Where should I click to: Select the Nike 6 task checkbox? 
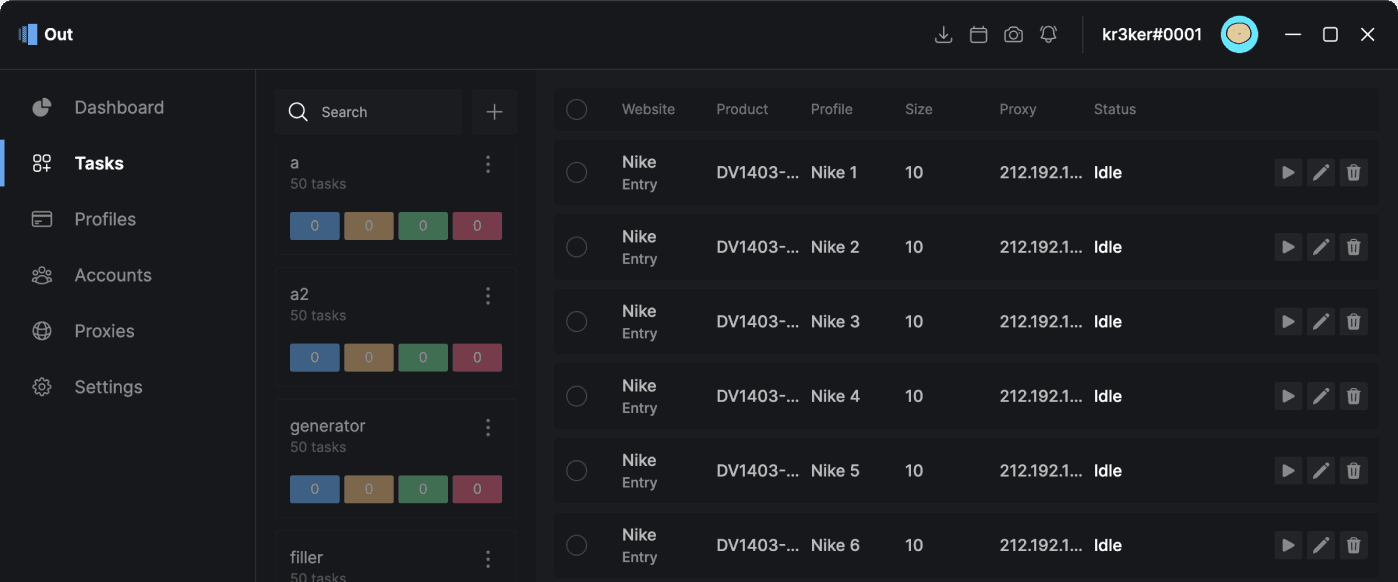pyautogui.click(x=577, y=545)
